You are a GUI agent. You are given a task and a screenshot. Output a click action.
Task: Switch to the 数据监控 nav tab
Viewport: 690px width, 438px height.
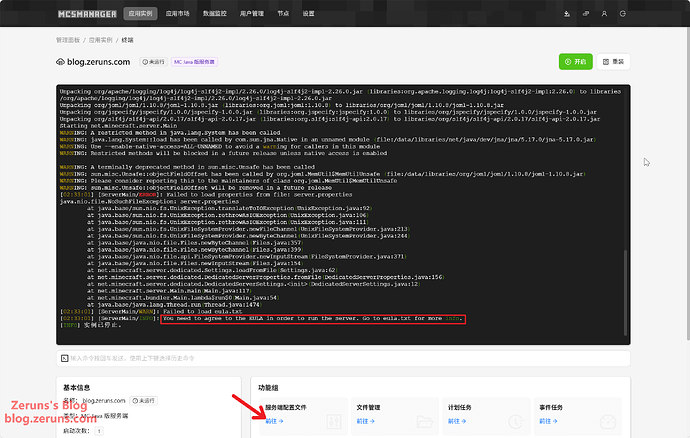click(215, 14)
